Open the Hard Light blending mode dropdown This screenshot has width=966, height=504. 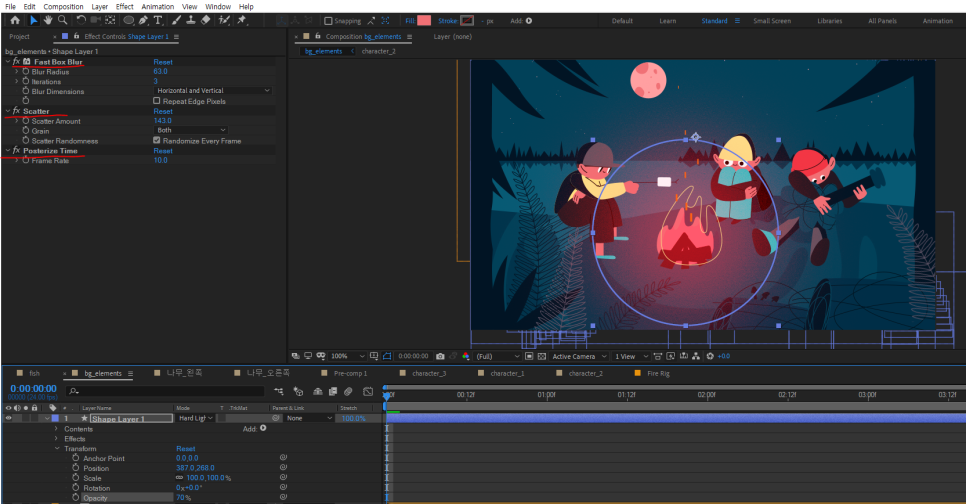[x=195, y=418]
